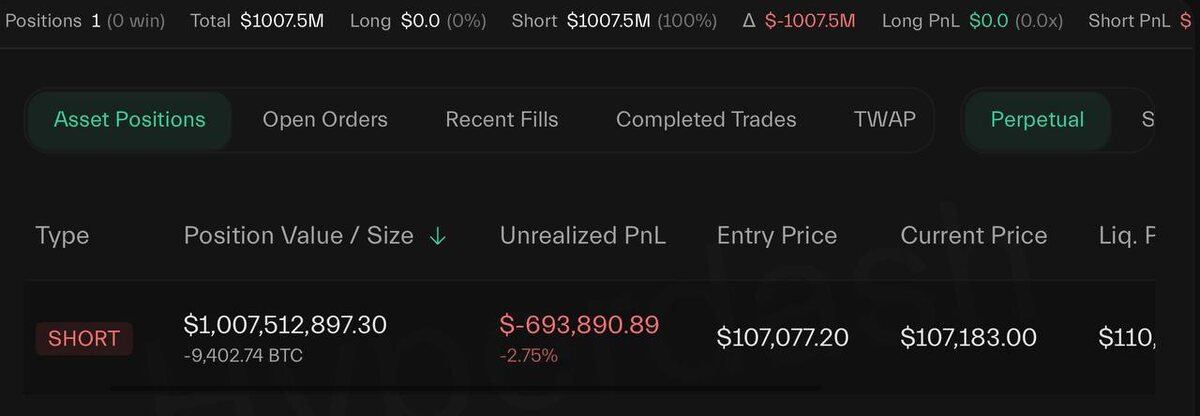Click the $1,007,512,897.30 position value
1200x416 pixels.
point(285,325)
